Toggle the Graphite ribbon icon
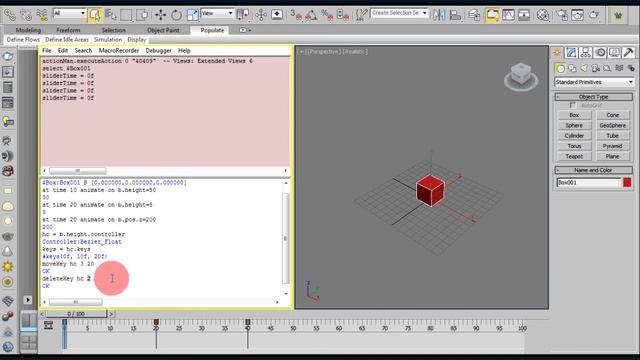The width and height of the screenshot is (640, 360). coord(493,15)
